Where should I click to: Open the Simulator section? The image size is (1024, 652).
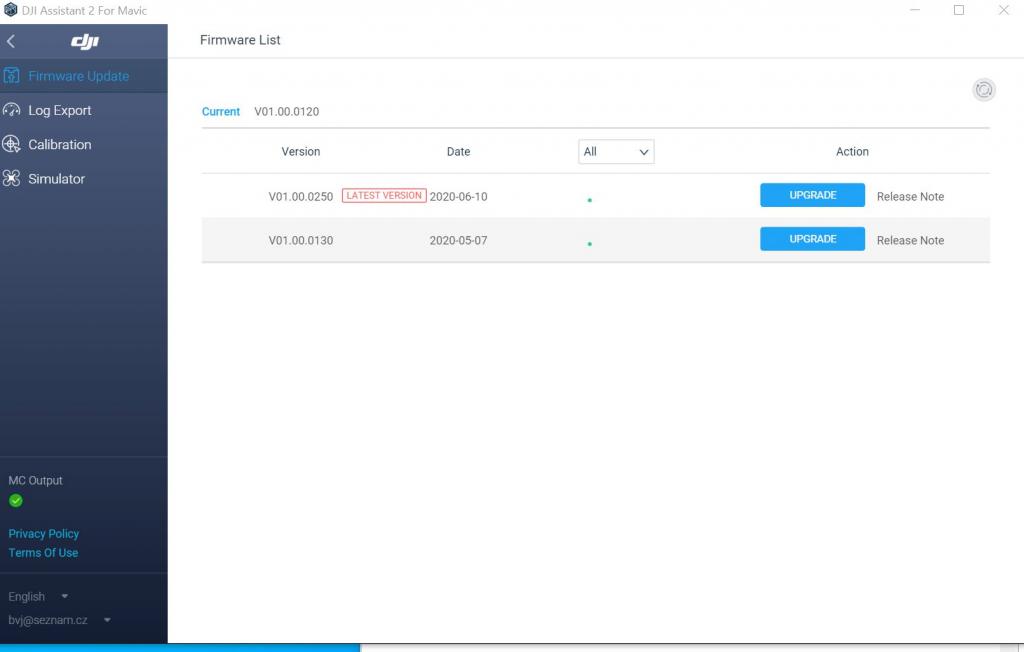point(56,179)
